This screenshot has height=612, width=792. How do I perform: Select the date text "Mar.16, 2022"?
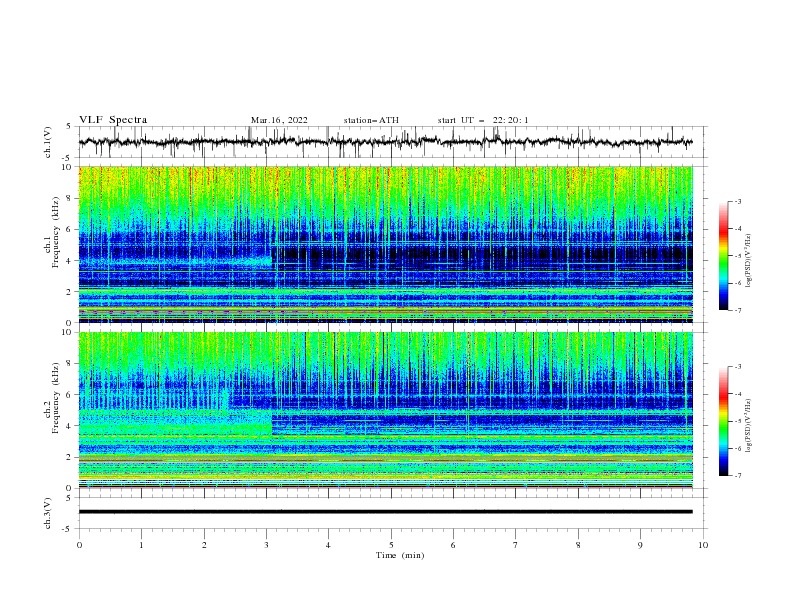tap(279, 120)
